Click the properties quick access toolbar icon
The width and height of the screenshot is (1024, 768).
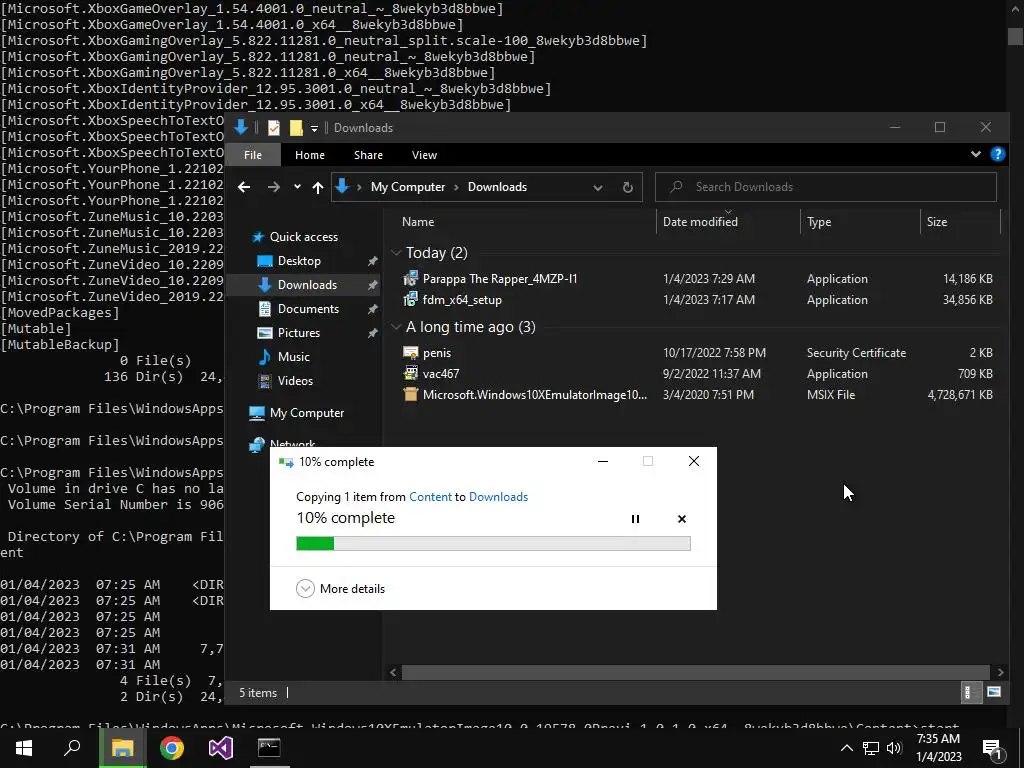point(274,128)
